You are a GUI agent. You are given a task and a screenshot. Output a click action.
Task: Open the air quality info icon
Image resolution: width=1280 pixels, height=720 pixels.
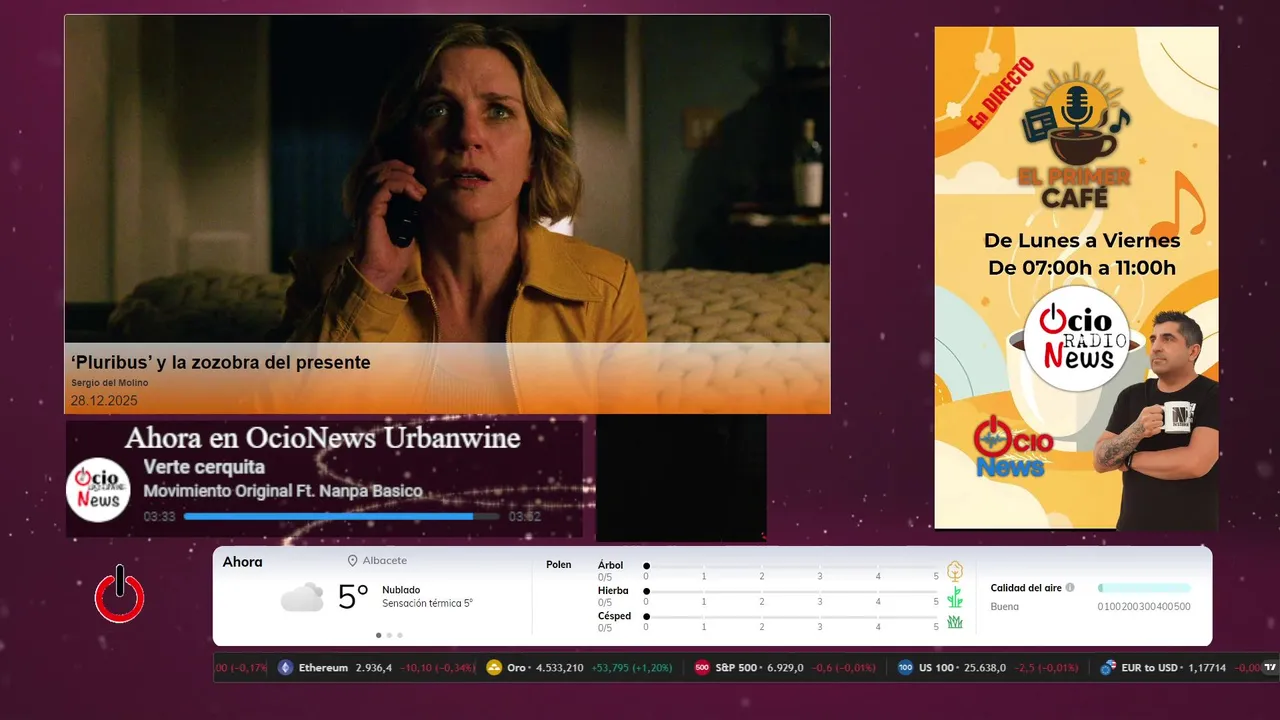tap(1070, 588)
